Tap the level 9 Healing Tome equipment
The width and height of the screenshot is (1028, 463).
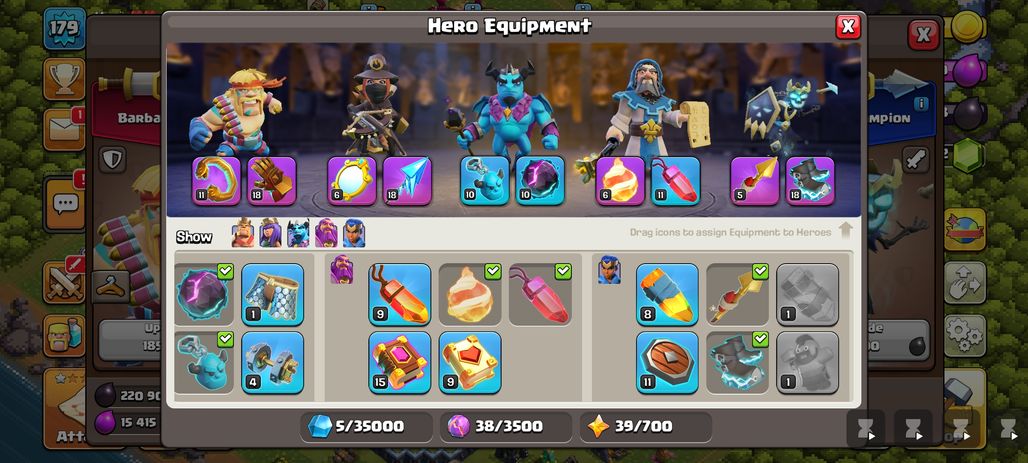click(470, 362)
